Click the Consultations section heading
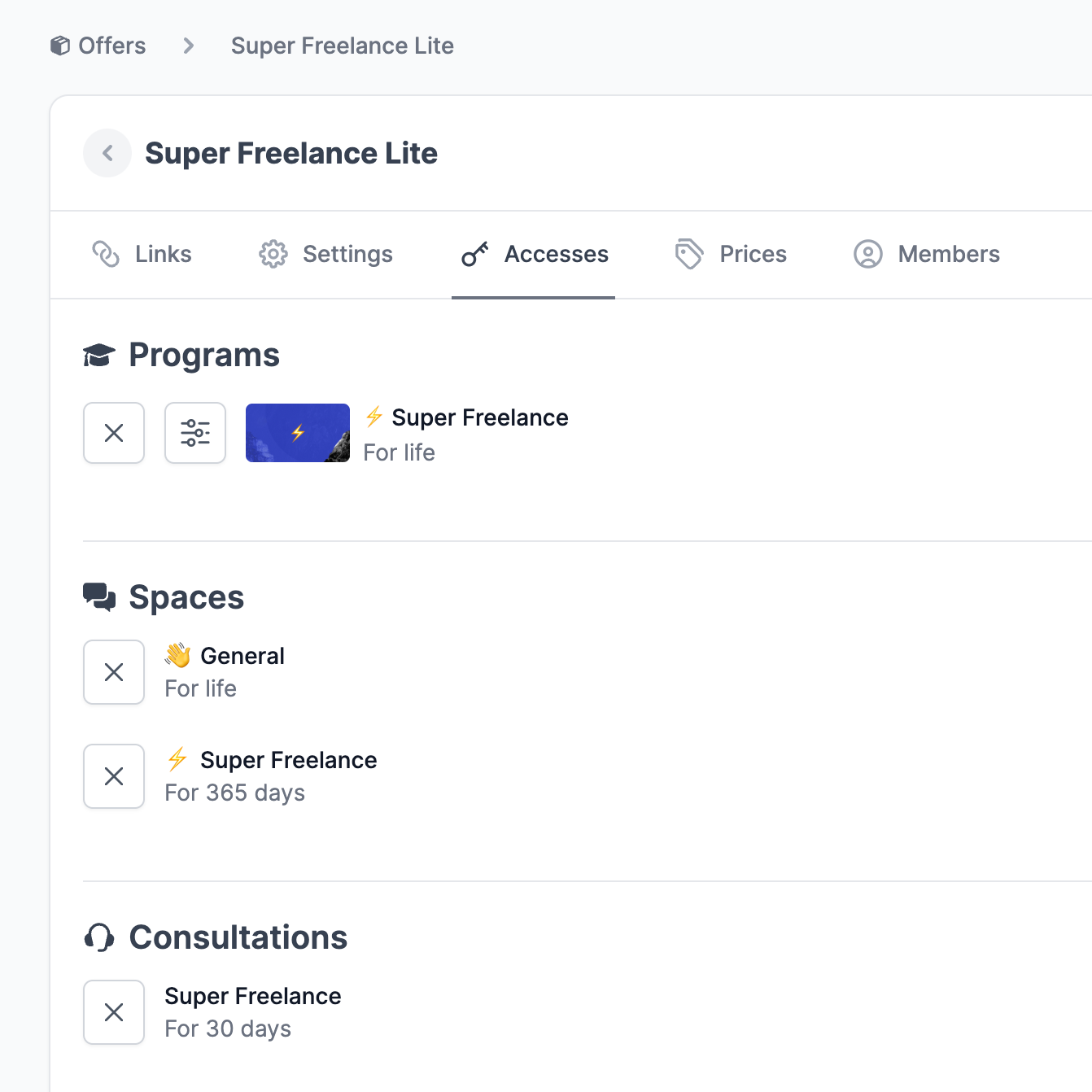 238,937
